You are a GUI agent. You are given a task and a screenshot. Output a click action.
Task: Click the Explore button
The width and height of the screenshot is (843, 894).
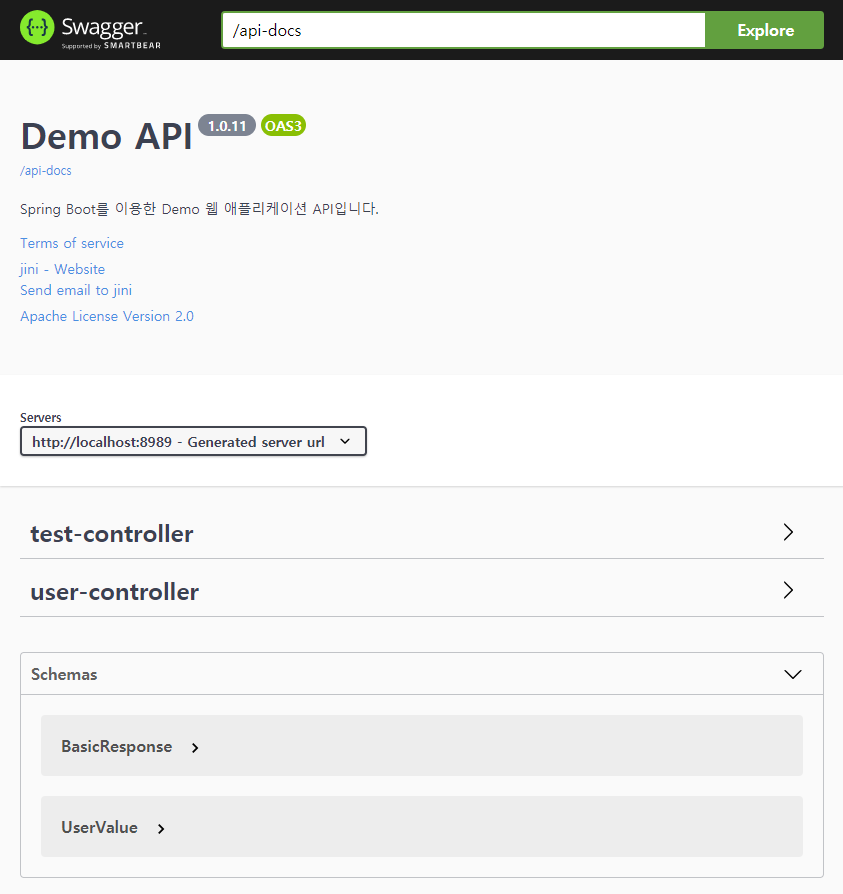(x=764, y=30)
